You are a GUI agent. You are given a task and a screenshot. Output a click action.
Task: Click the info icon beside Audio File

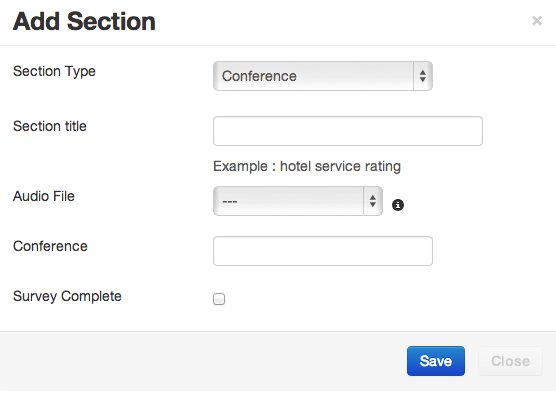click(397, 205)
